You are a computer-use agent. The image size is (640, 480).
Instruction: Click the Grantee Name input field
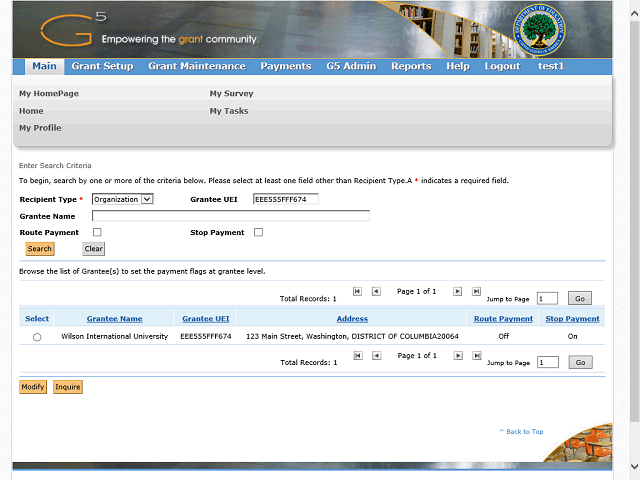[231, 216]
